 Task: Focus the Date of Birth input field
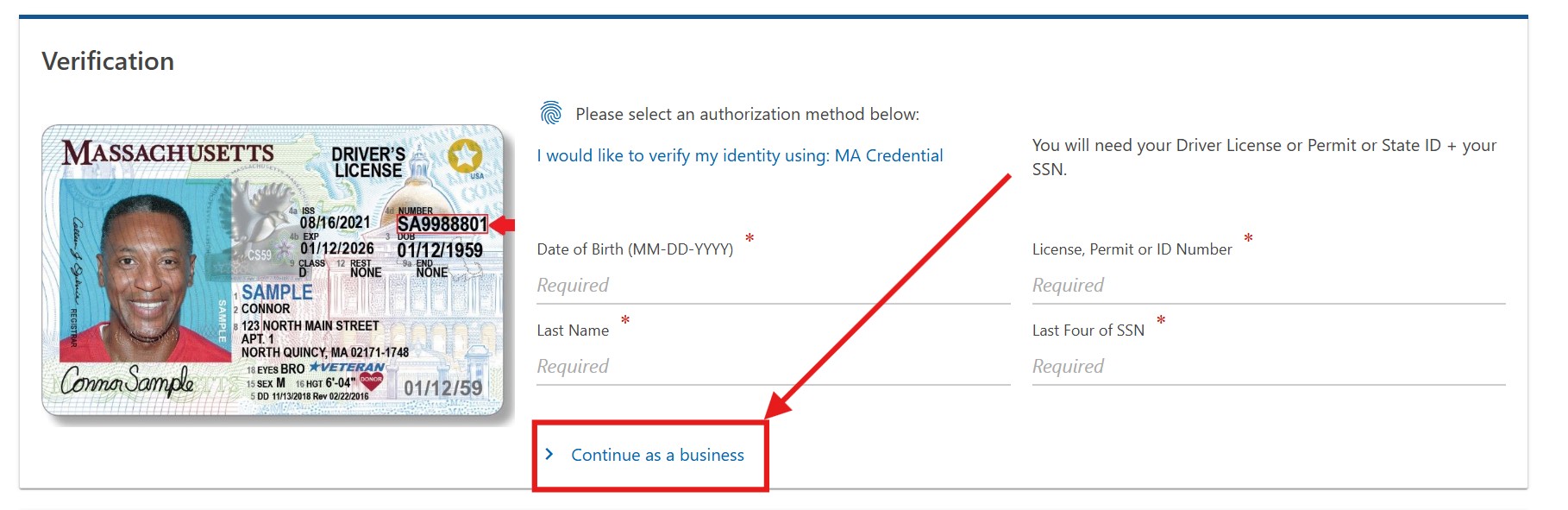(772, 286)
